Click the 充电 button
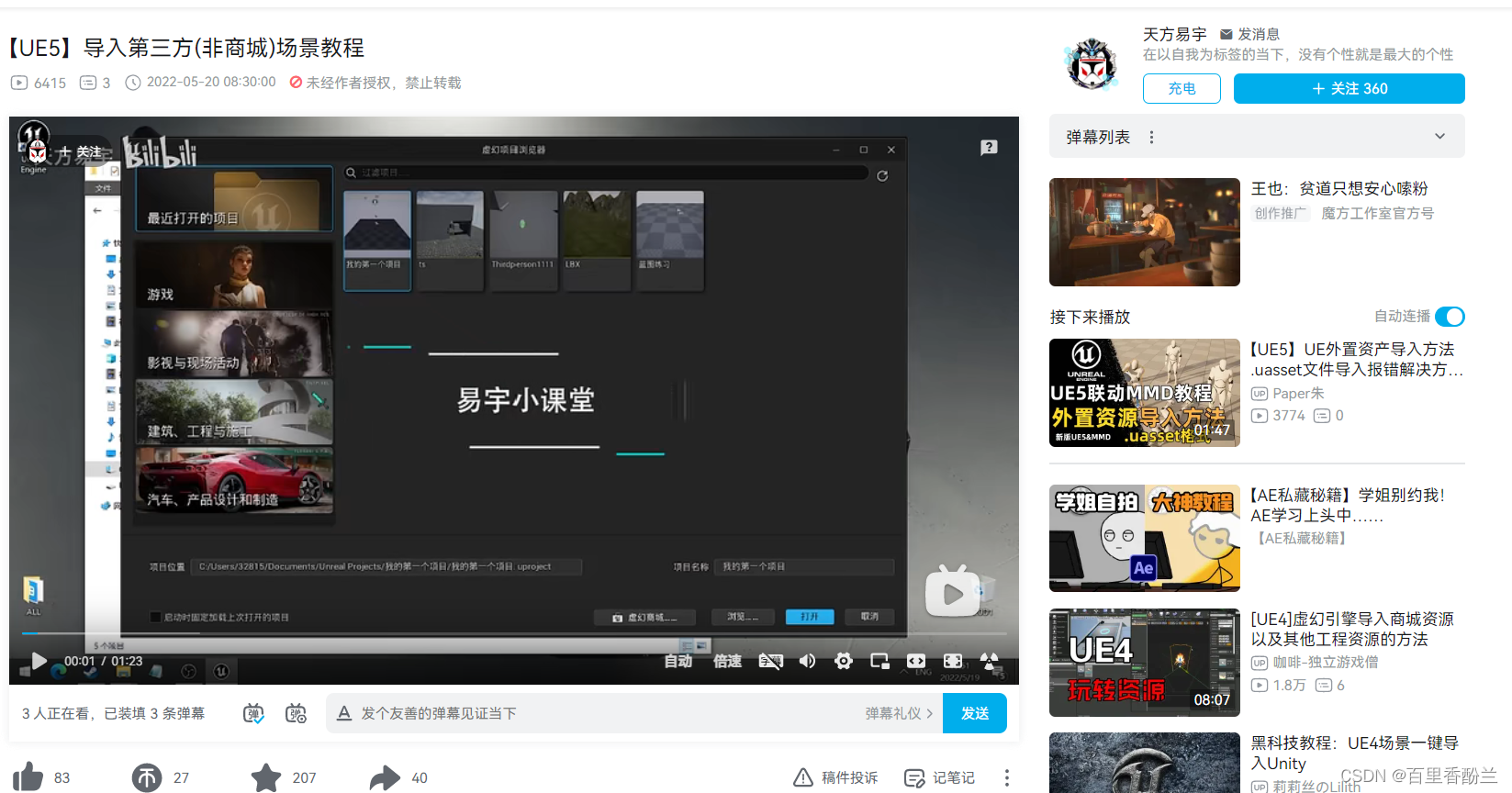The height and width of the screenshot is (793, 1512). (x=1182, y=88)
